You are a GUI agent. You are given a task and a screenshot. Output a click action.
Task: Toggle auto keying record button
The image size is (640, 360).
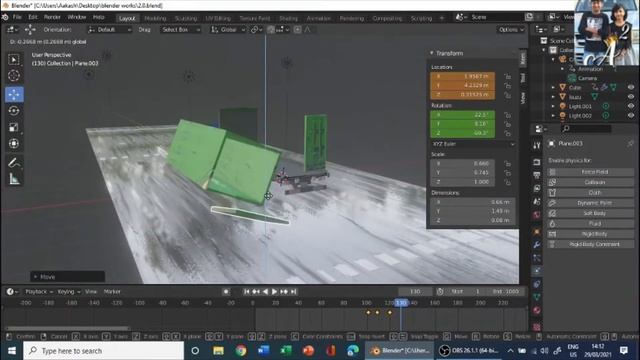pos(226,291)
